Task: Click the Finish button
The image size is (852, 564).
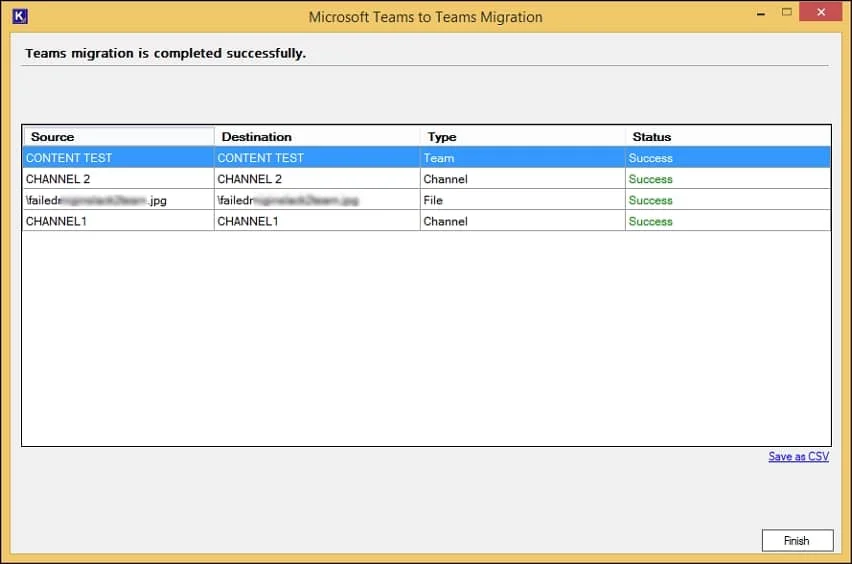Action: (797, 541)
